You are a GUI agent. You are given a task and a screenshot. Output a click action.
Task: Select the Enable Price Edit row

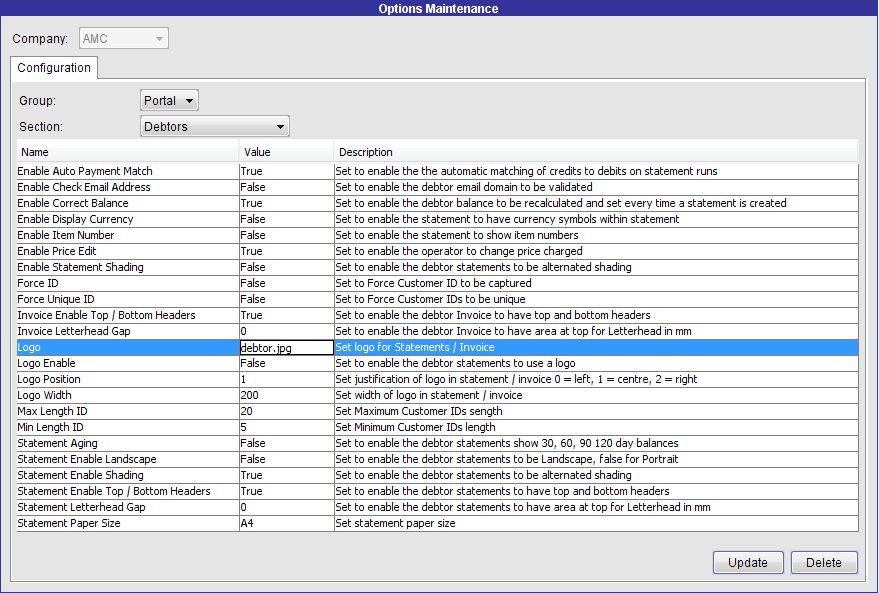pos(437,251)
